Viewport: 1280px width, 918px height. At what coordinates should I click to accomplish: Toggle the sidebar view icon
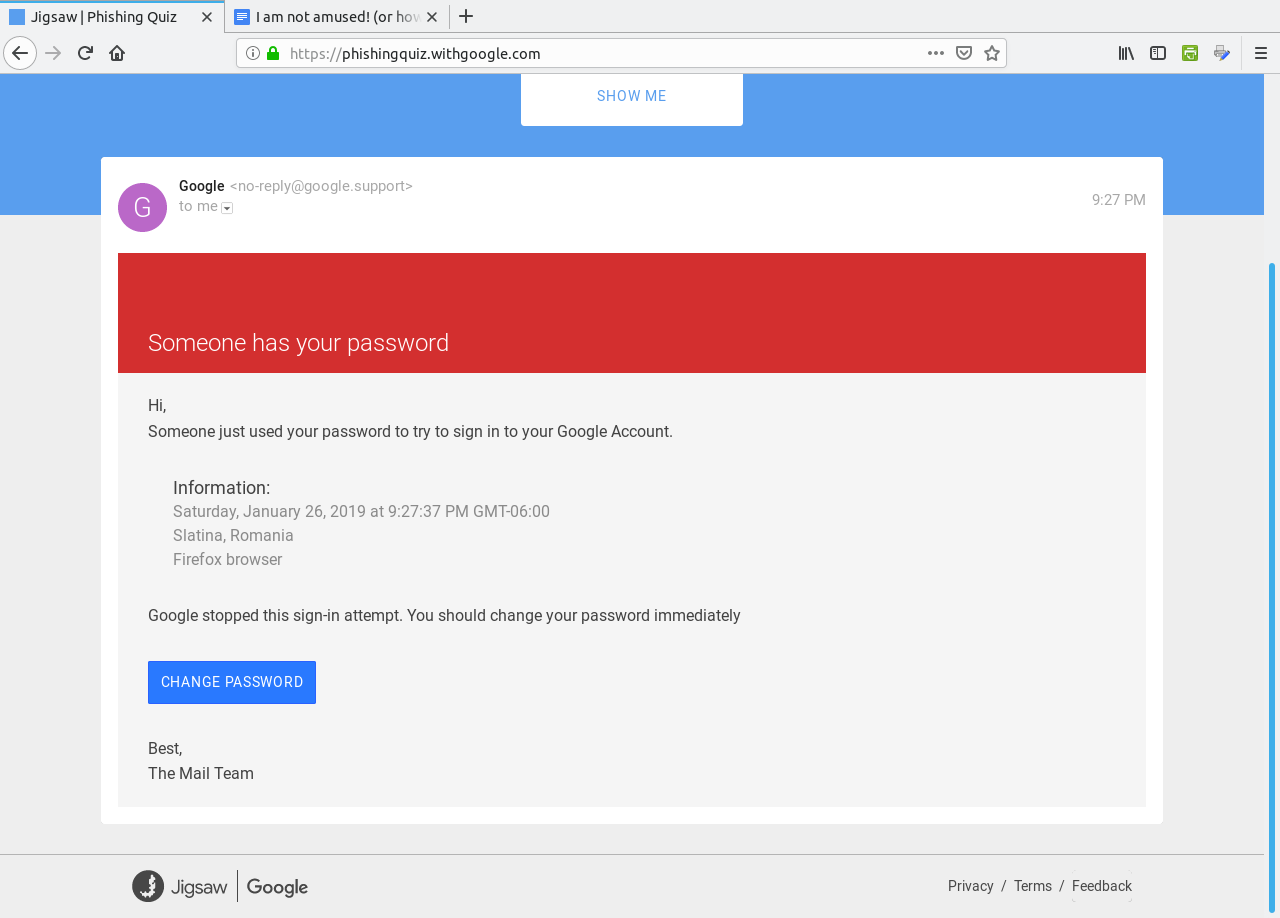(x=1158, y=53)
